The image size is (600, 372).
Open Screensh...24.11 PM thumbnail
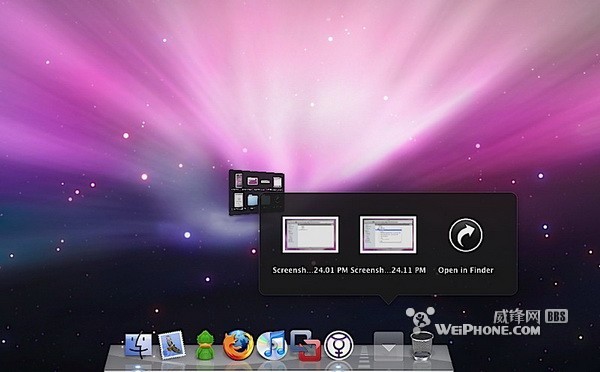tap(388, 235)
